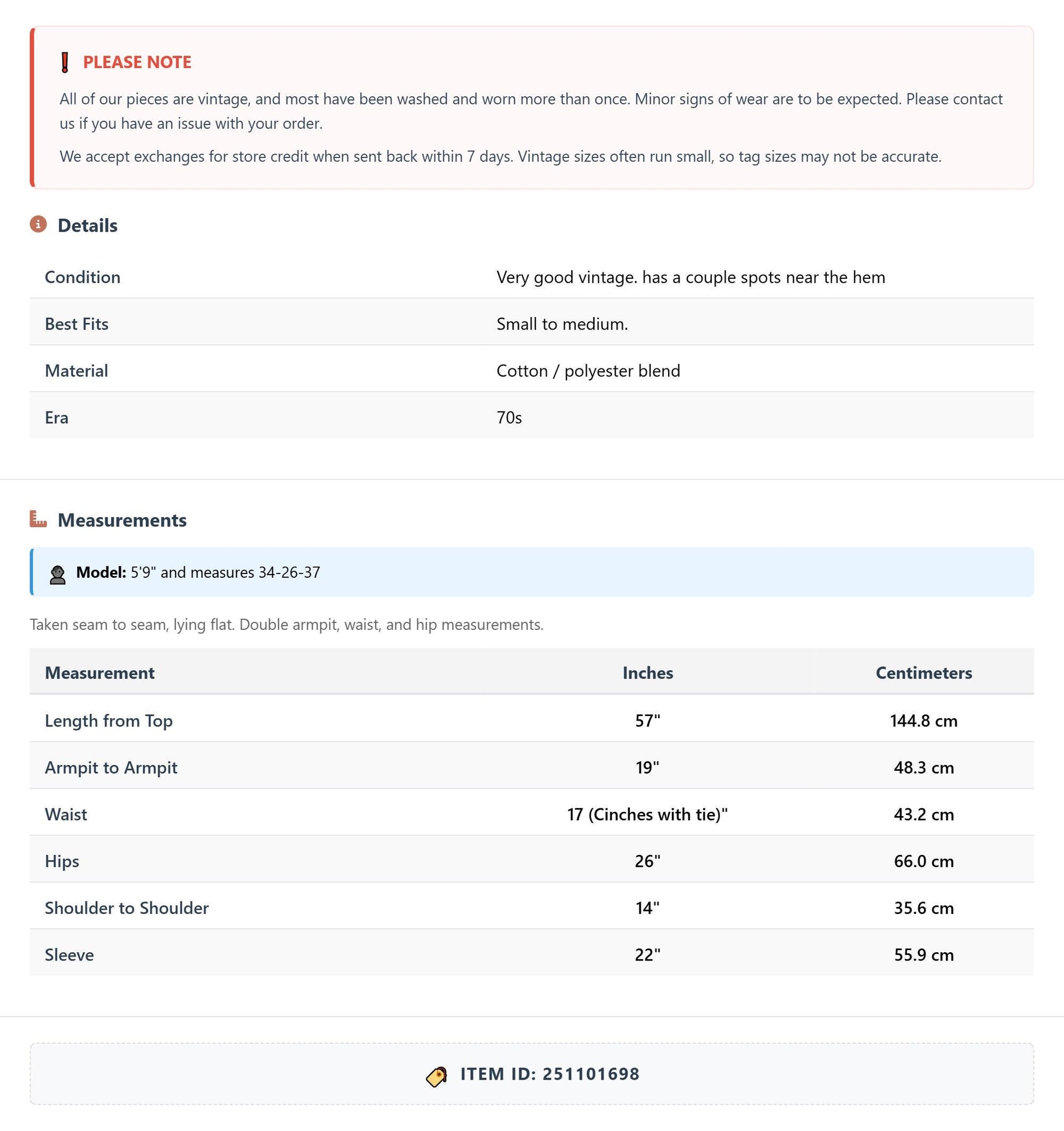Select the Condition row value text
The height and width of the screenshot is (1131, 1064).
click(x=691, y=277)
